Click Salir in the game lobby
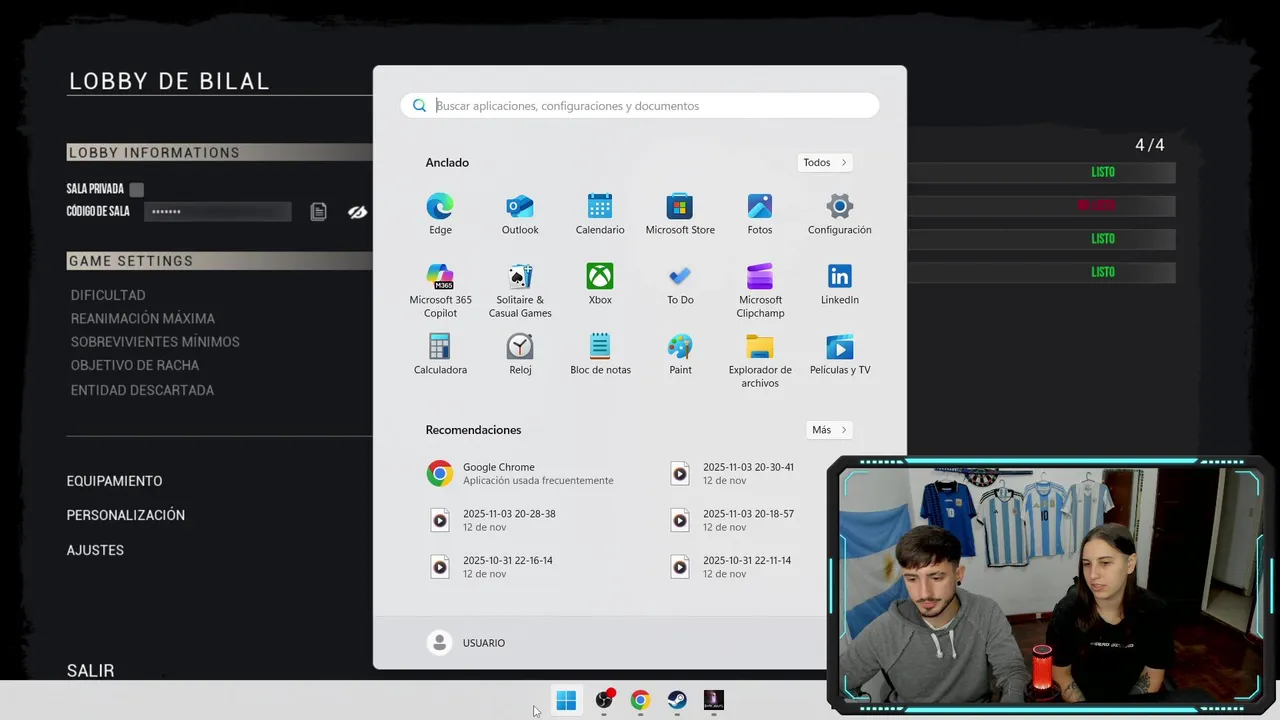This screenshot has height=720, width=1280. pos(90,671)
